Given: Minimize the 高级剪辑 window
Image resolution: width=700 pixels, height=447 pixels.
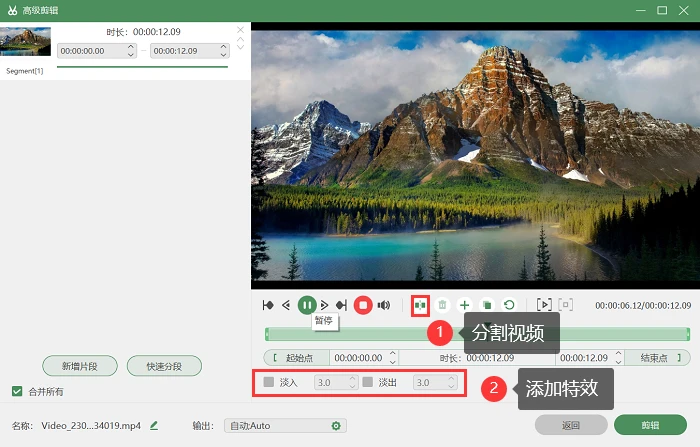Looking at the screenshot, I should click(x=641, y=10).
